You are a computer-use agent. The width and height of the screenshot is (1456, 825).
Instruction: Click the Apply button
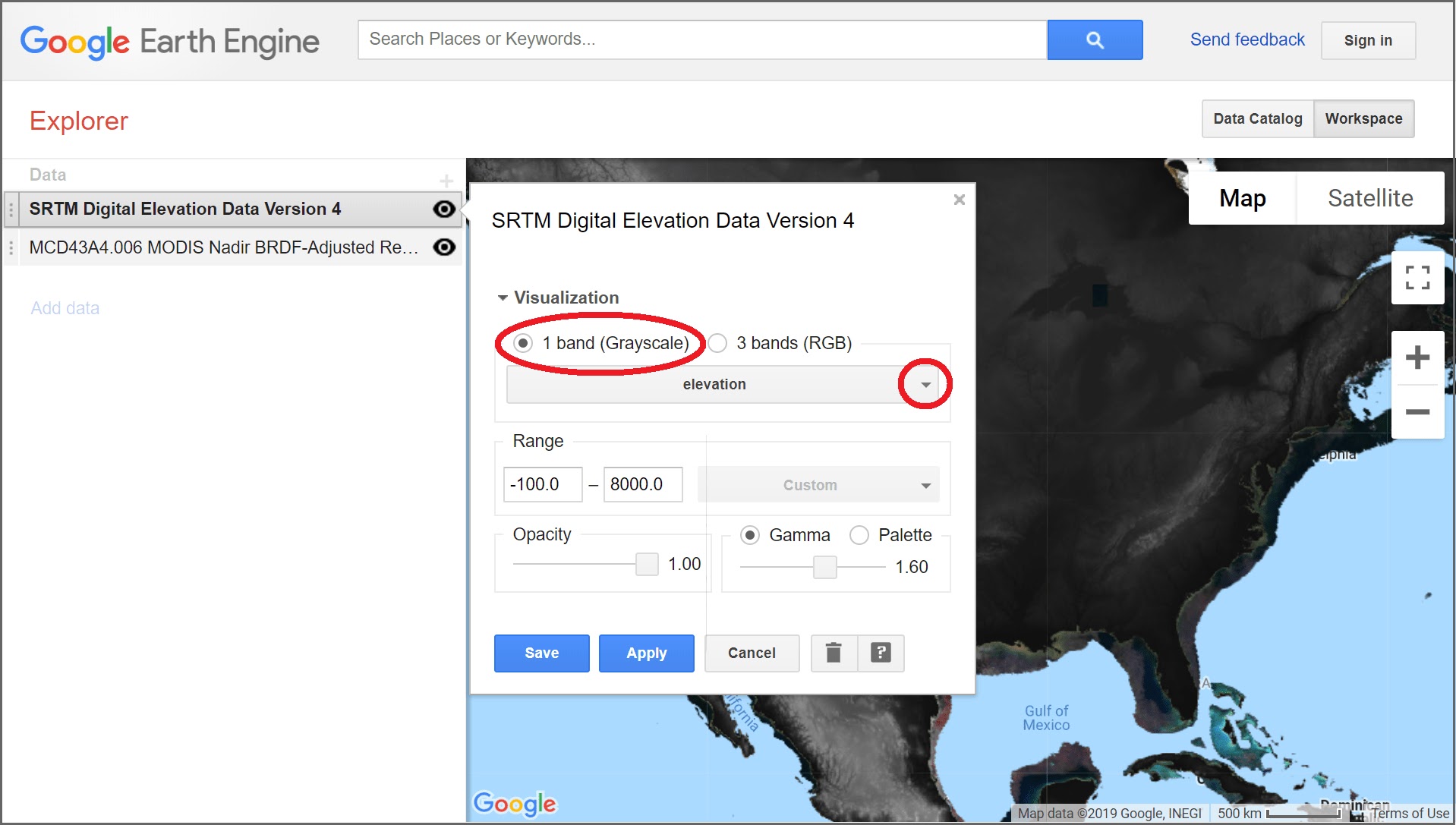[x=647, y=653]
